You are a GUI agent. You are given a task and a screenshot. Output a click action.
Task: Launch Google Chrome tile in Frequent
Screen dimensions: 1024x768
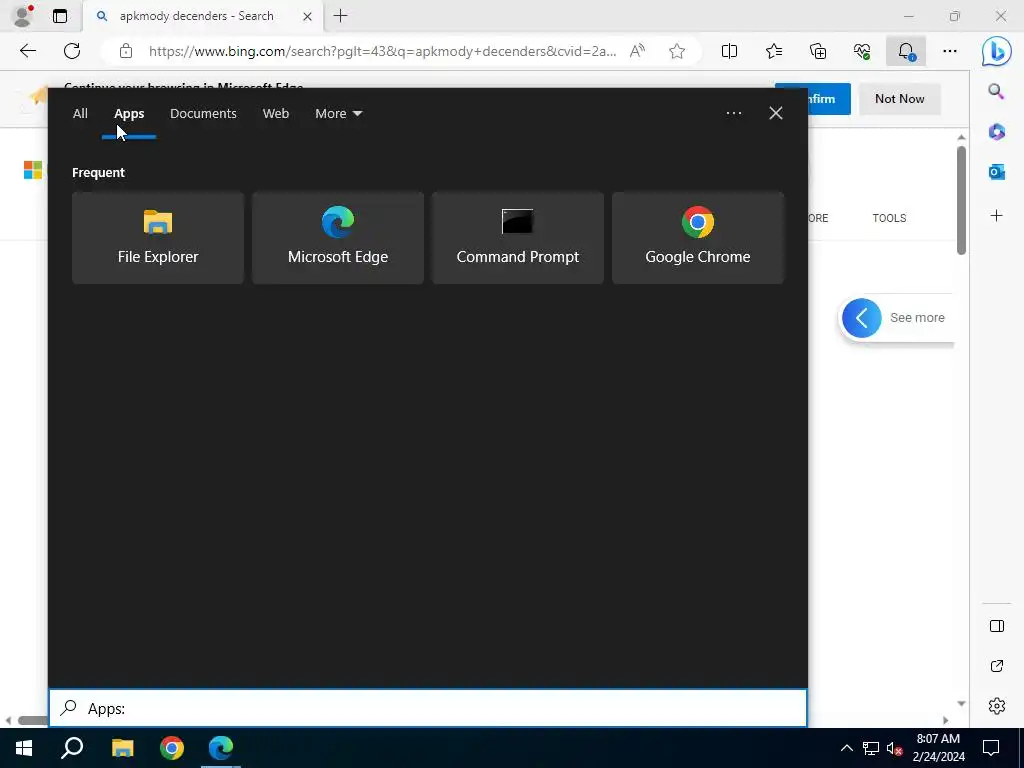click(697, 238)
